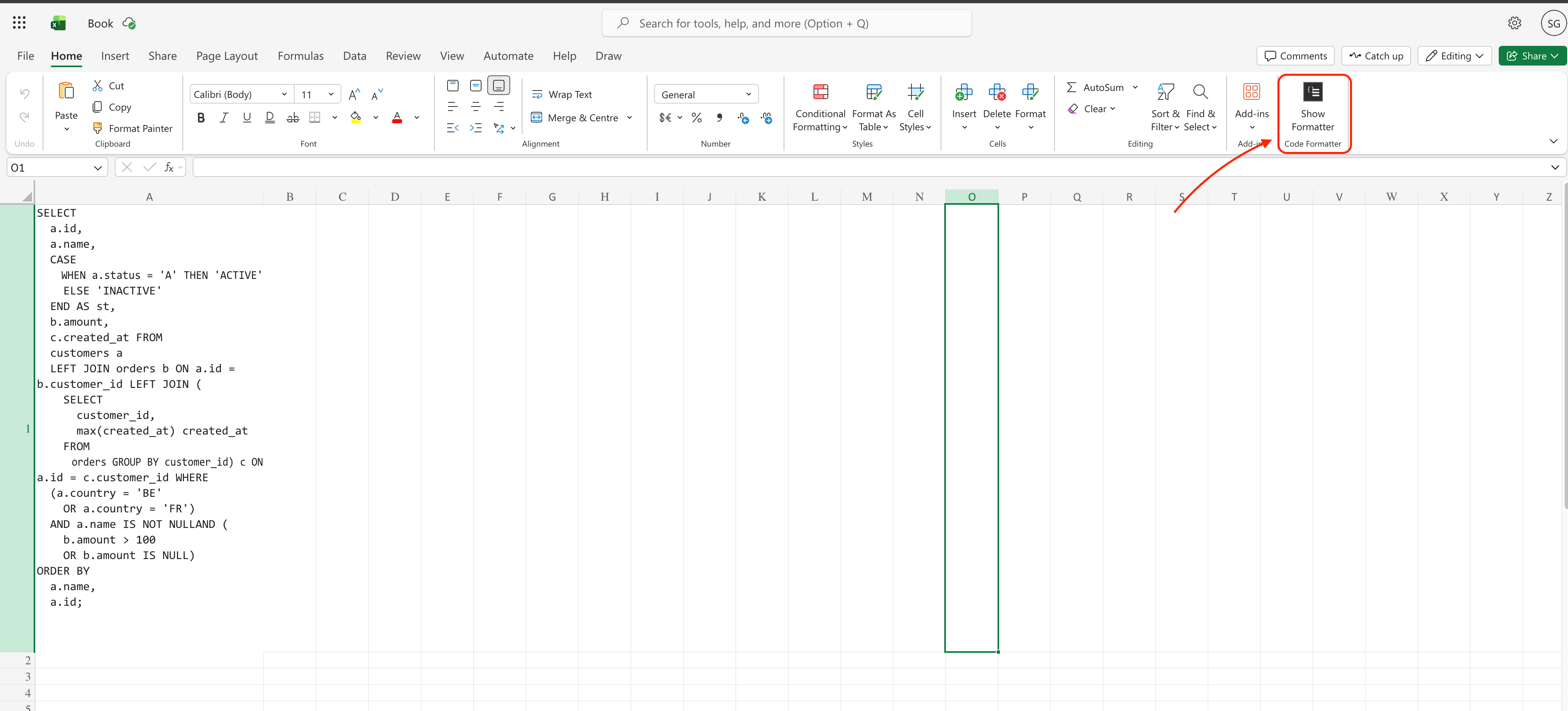Switch to the Formulas tab
Viewport: 1568px width, 711px height.
tap(300, 56)
